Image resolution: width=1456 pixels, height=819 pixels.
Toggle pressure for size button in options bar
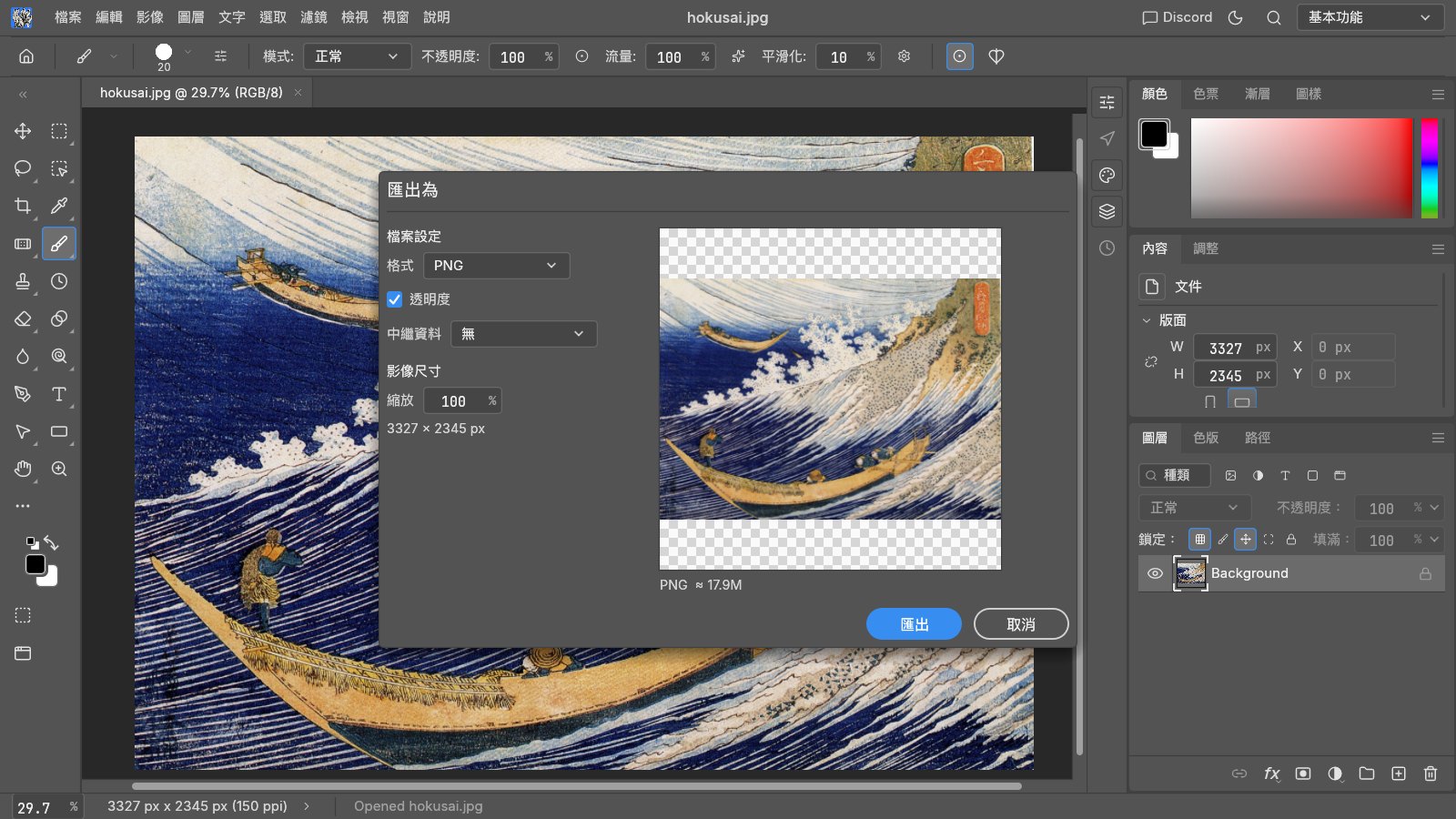coord(959,56)
